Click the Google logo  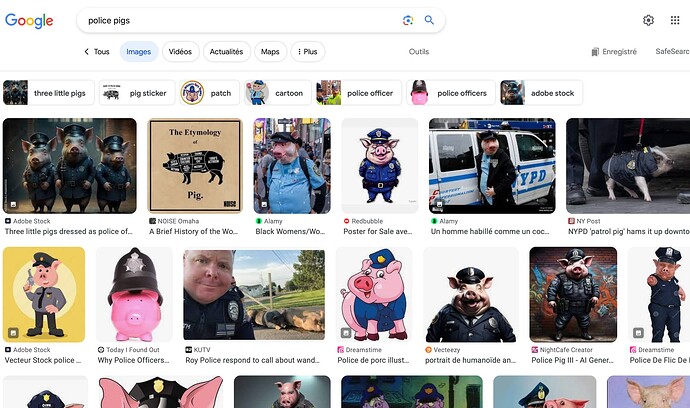pos(29,21)
